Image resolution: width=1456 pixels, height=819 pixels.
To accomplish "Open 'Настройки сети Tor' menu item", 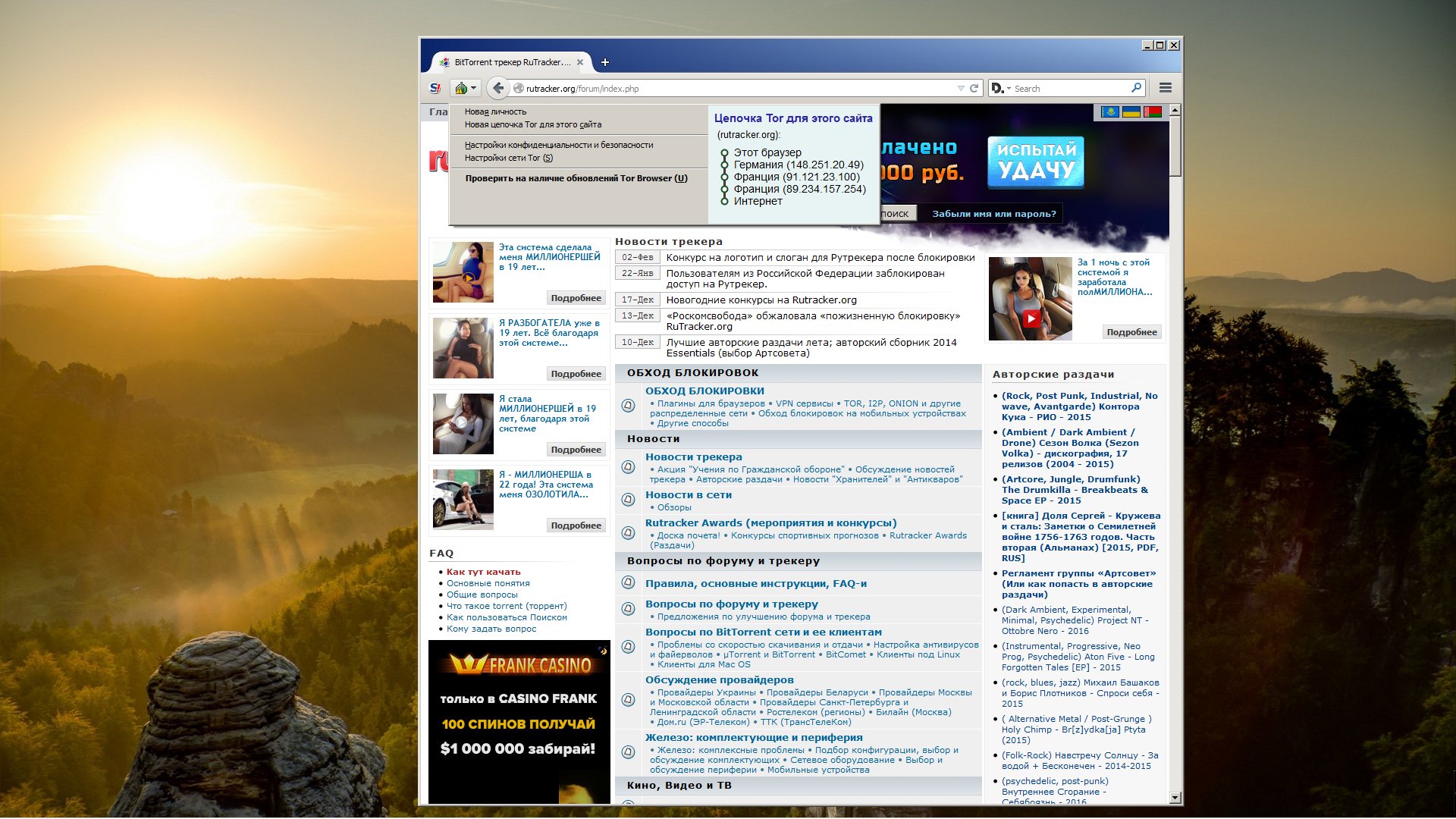I will coord(508,158).
